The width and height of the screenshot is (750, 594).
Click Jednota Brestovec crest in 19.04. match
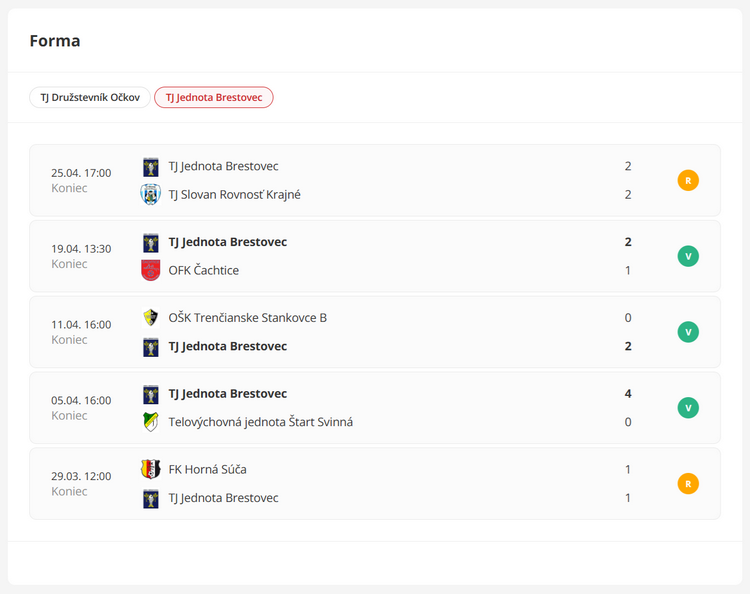pyautogui.click(x=151, y=242)
